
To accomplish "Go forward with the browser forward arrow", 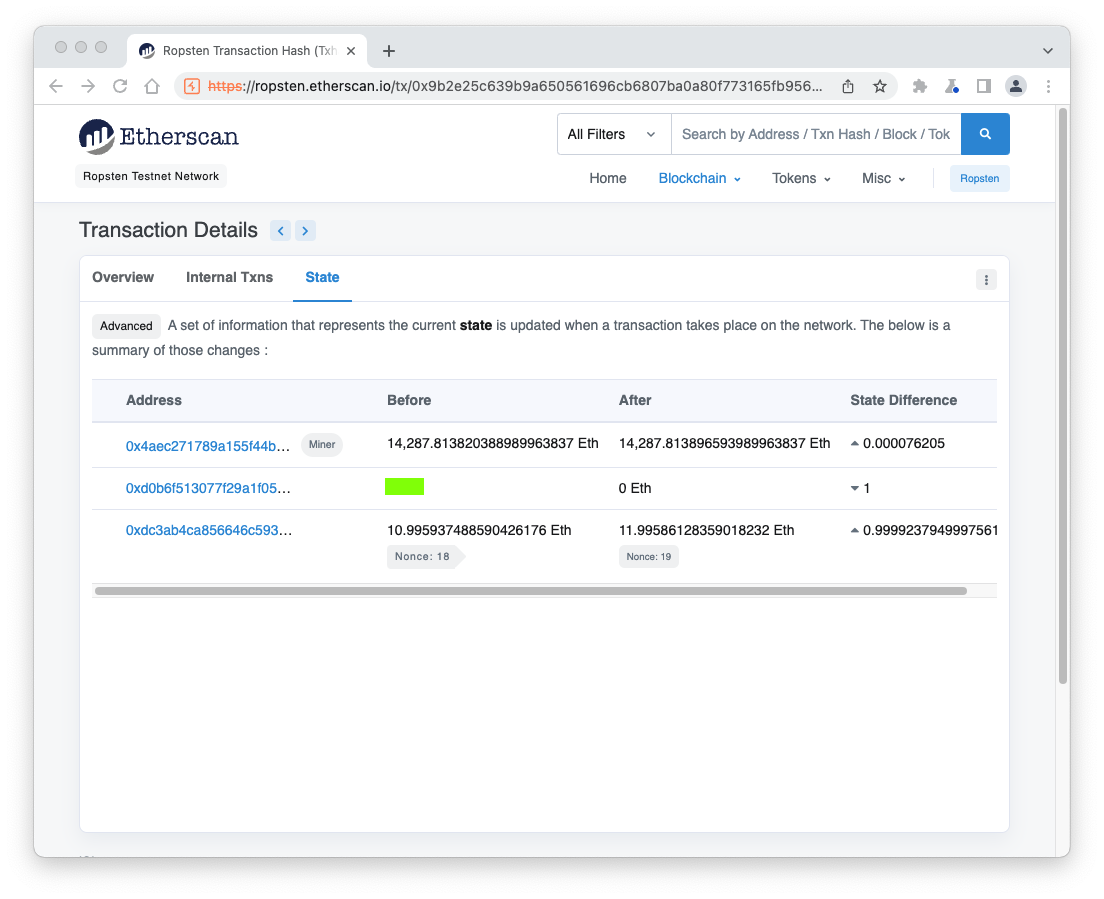I will pyautogui.click(x=88, y=86).
